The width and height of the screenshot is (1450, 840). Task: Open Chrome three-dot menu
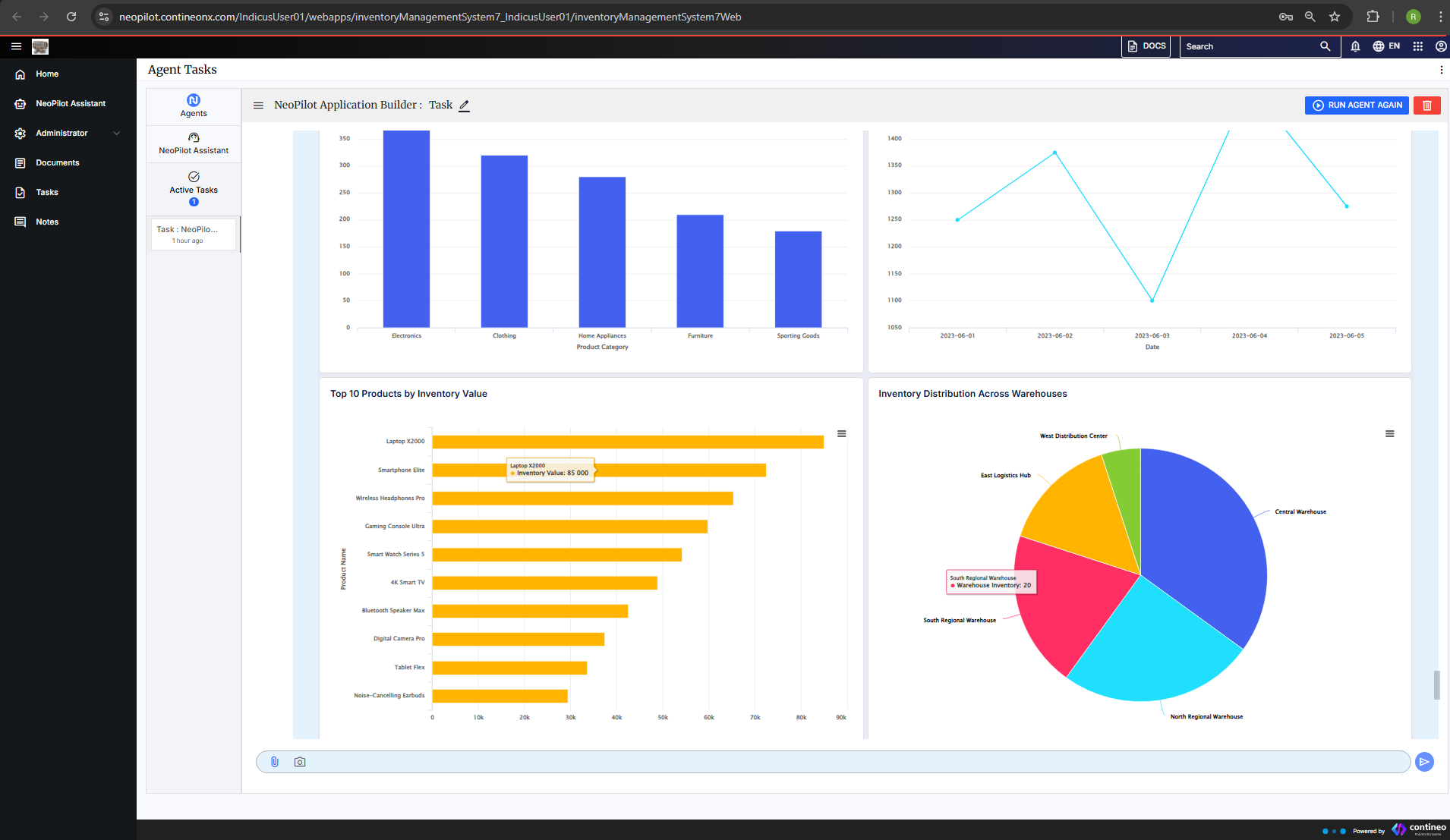pos(1440,17)
